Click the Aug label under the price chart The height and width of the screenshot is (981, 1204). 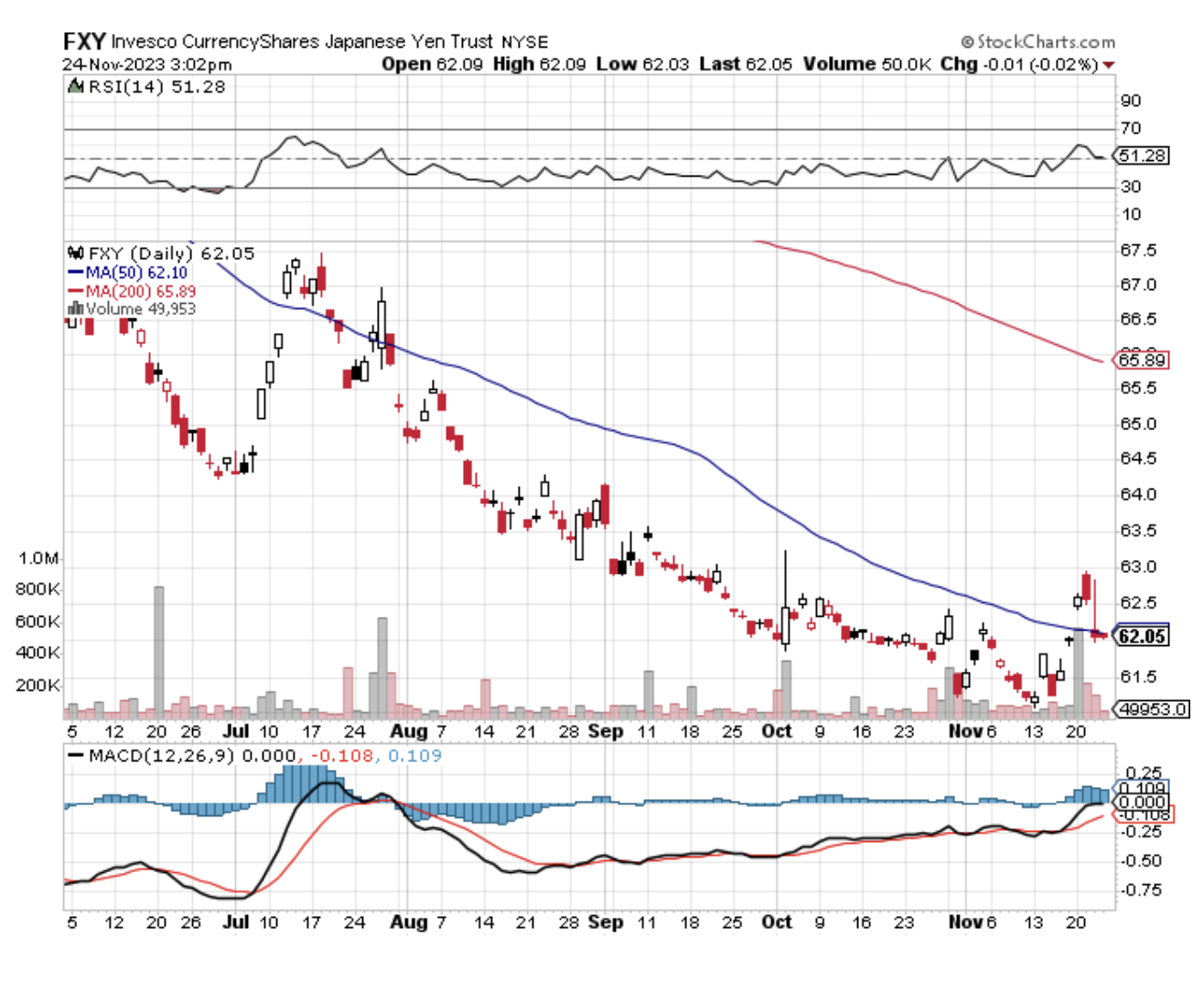(408, 731)
